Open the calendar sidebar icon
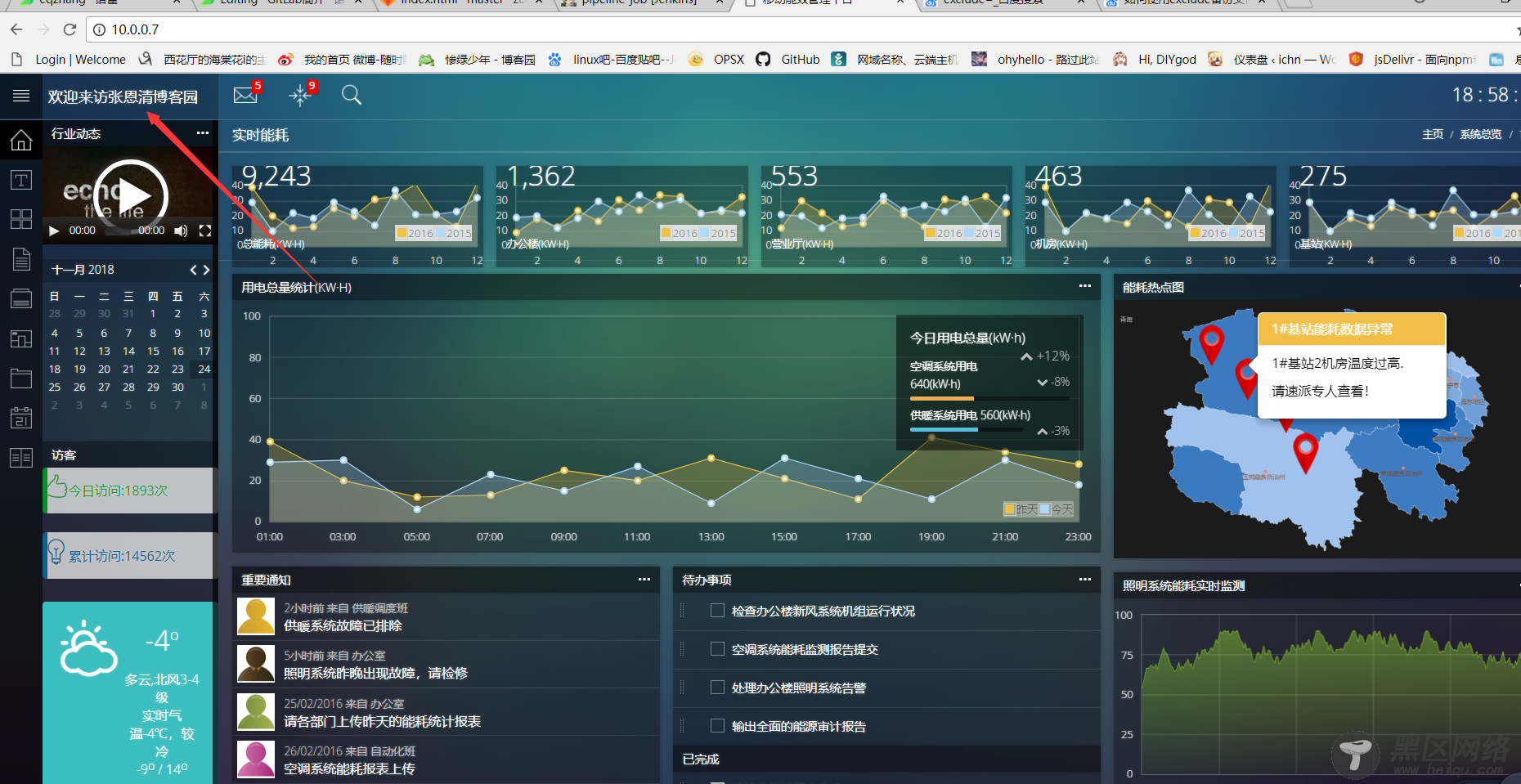Viewport: 1521px width, 784px height. click(x=21, y=418)
